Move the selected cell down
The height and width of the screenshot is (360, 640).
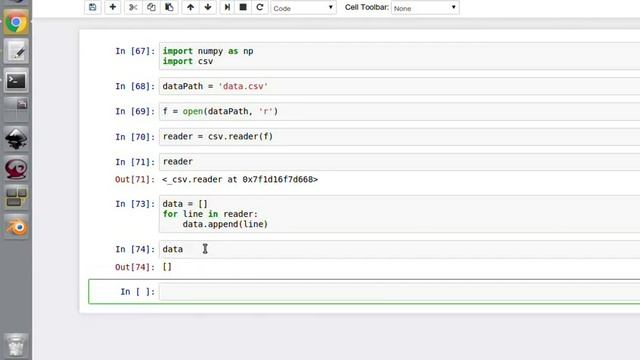tap(208, 7)
